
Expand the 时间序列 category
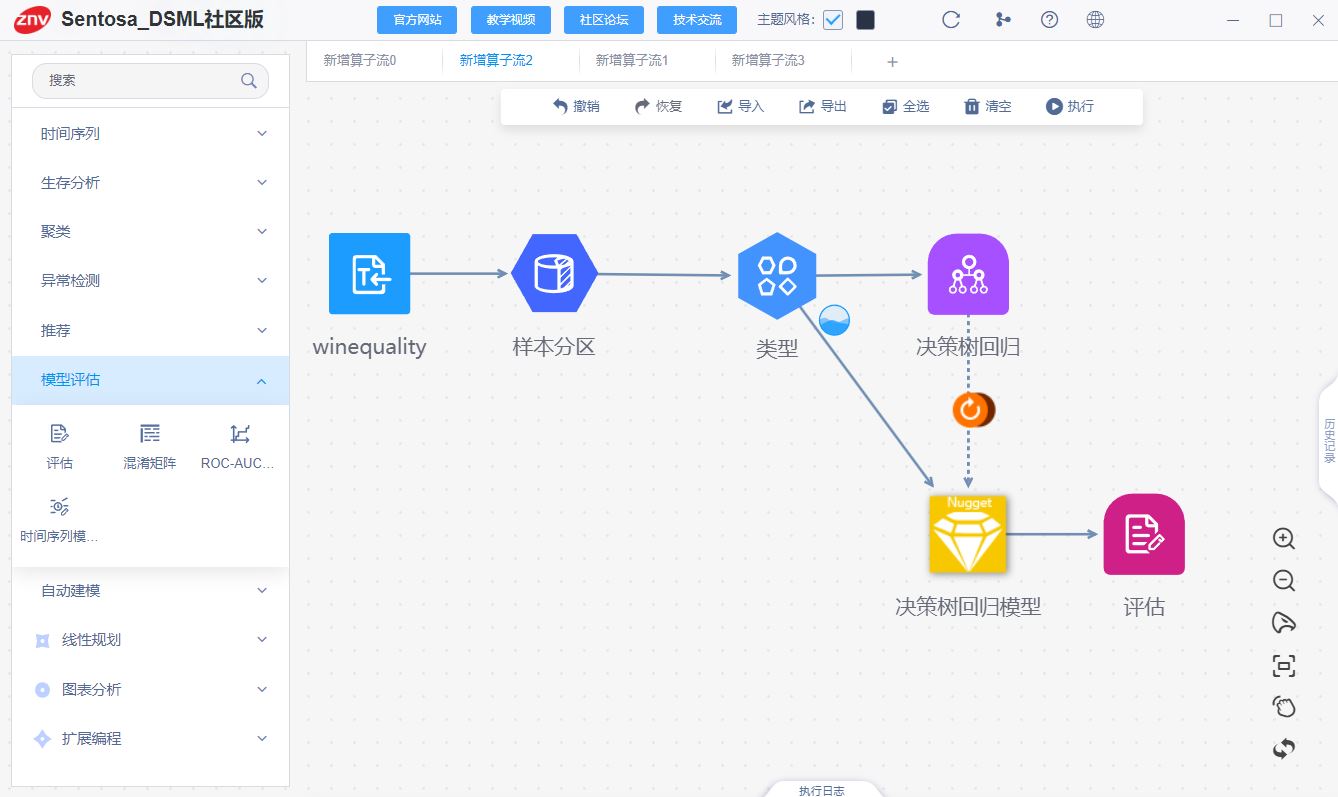coord(150,134)
